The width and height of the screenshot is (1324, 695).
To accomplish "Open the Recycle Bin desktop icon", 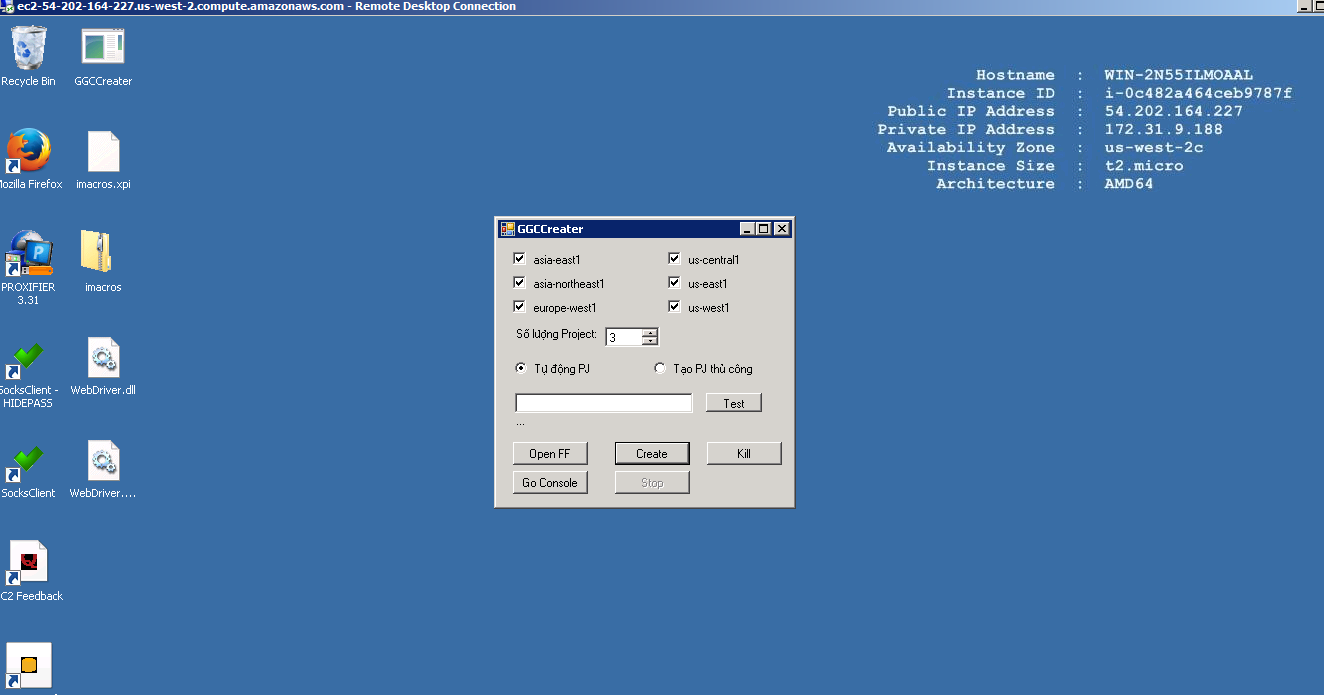I will click(x=28, y=47).
